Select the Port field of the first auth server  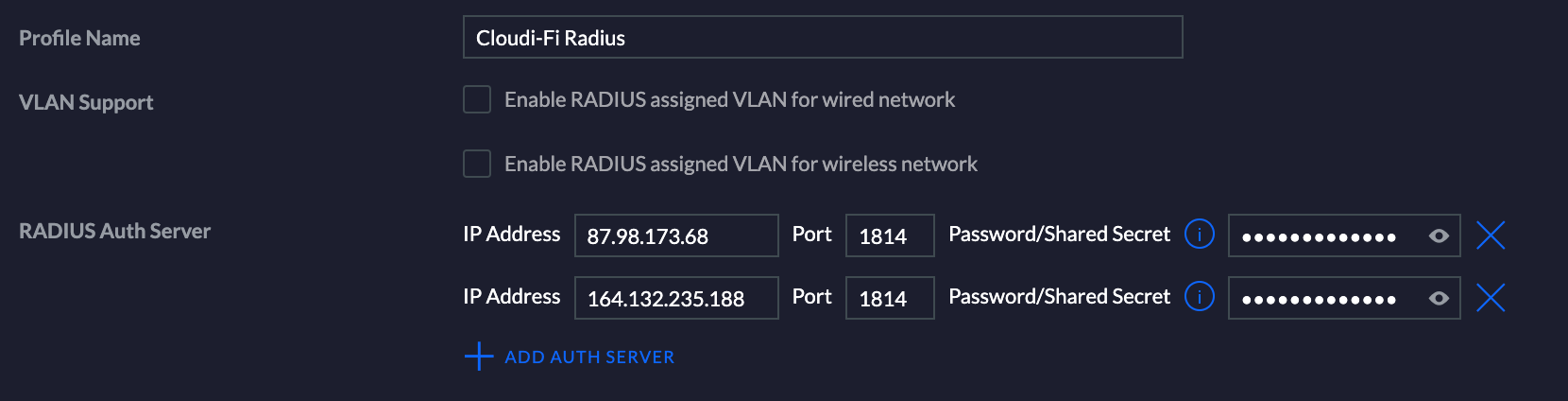(890, 235)
